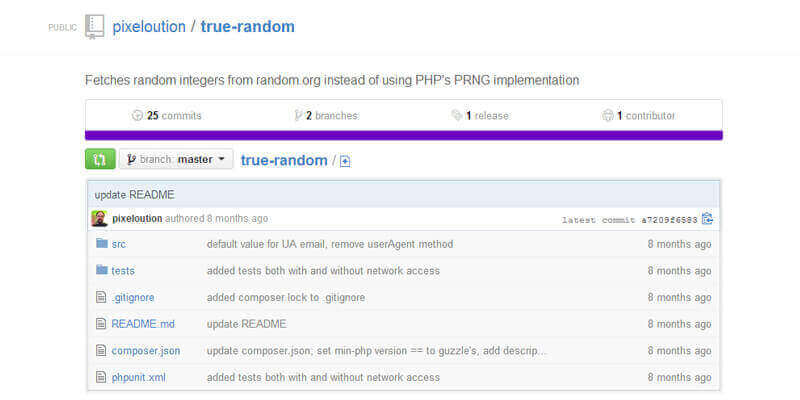Screen dimensions: 800x400
Task: View the 1 contributor tab
Action: (x=638, y=116)
